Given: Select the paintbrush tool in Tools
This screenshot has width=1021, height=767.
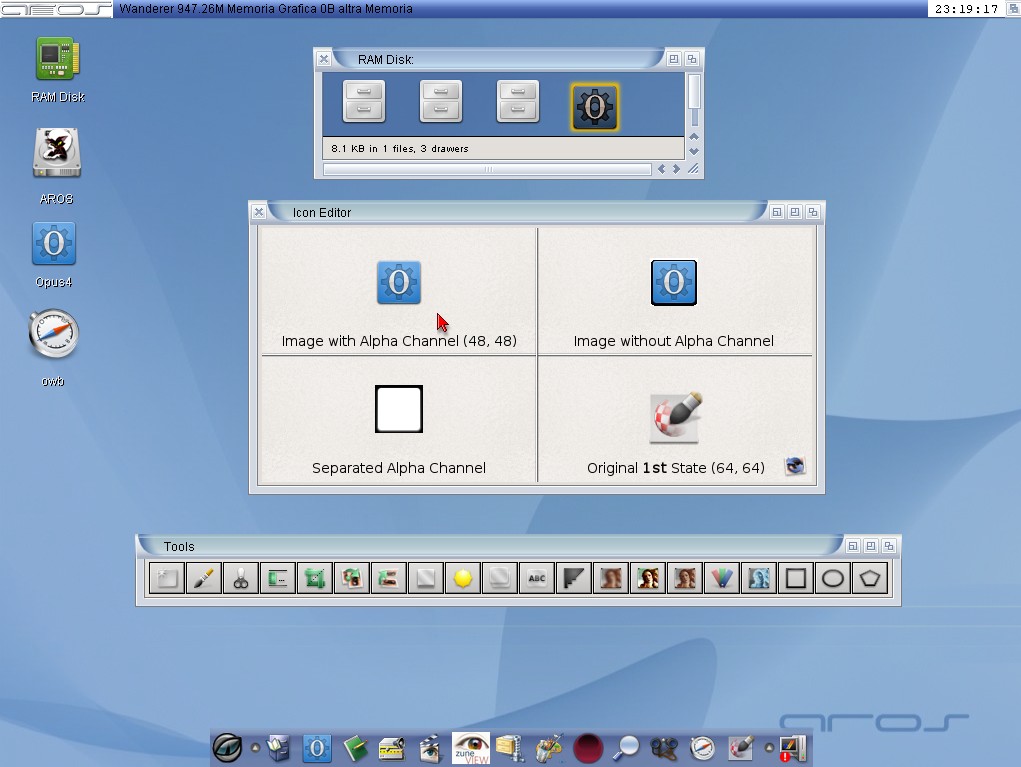Looking at the screenshot, I should tap(204, 578).
